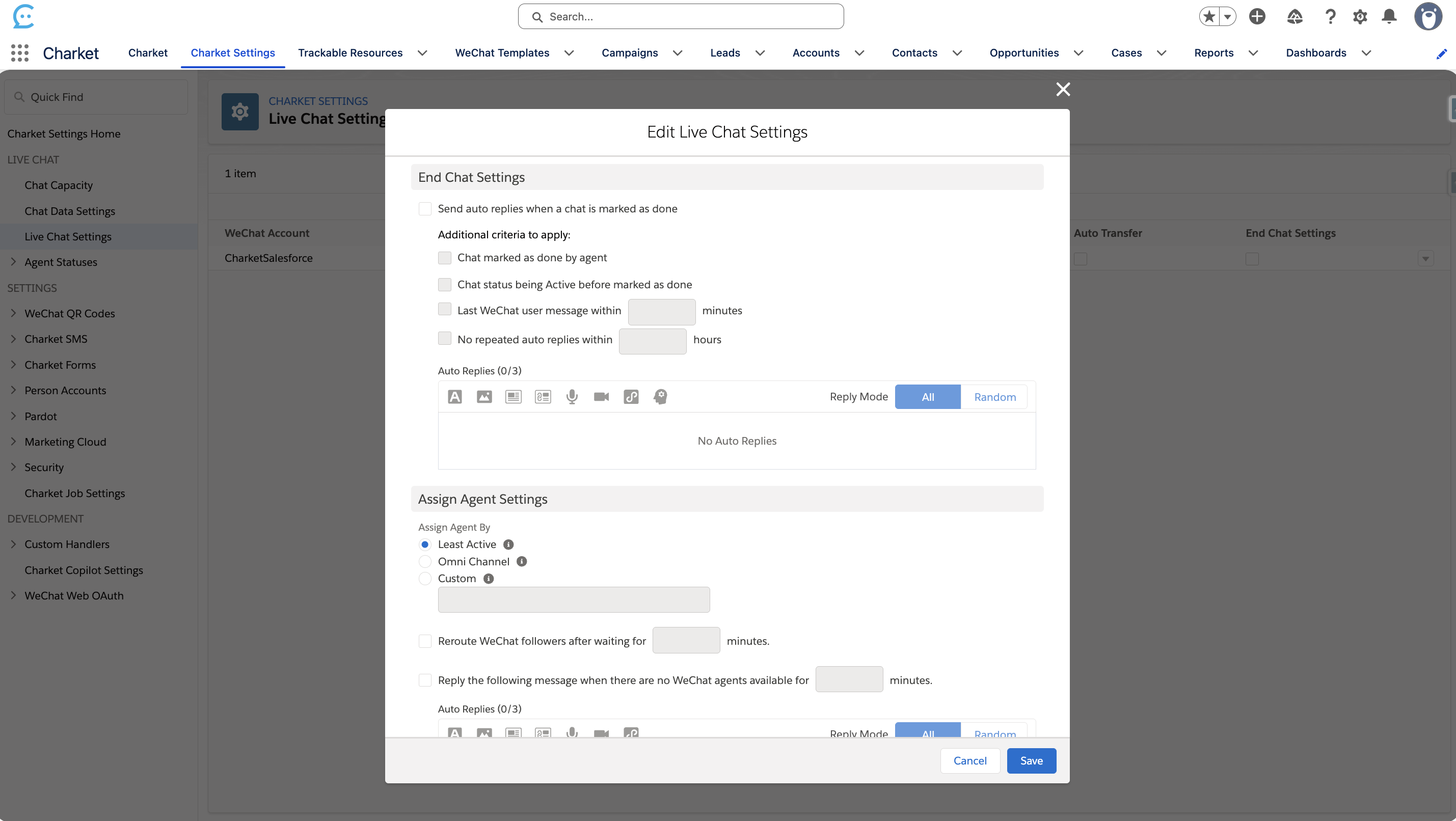The image size is (1456, 821).
Task: Tick No repeated auto replies within checkbox
Action: 445,339
